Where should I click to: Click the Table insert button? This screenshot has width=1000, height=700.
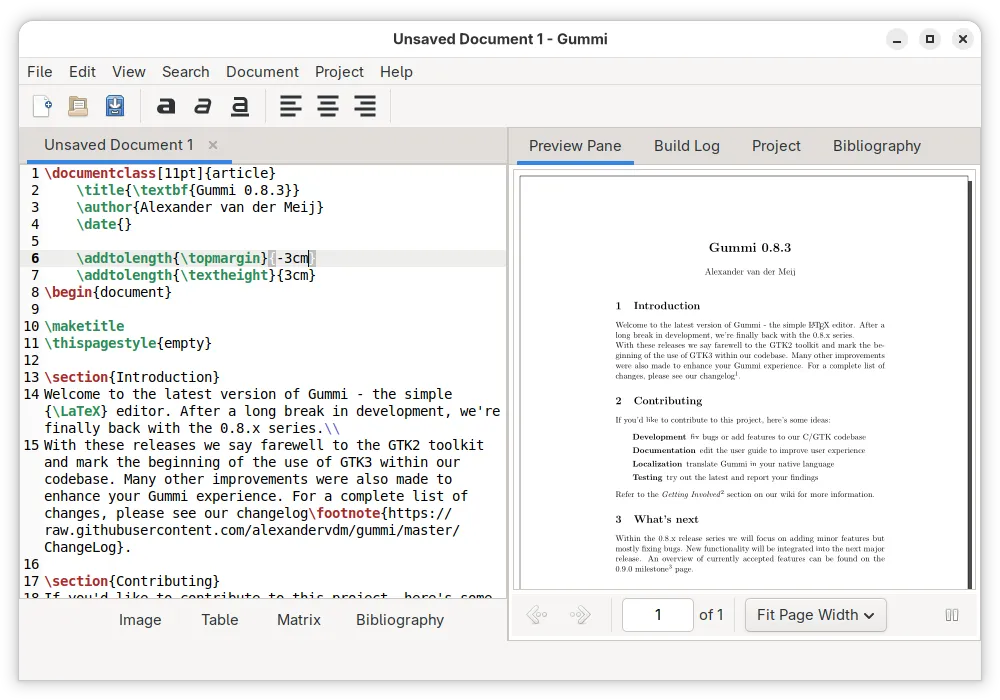[219, 620]
